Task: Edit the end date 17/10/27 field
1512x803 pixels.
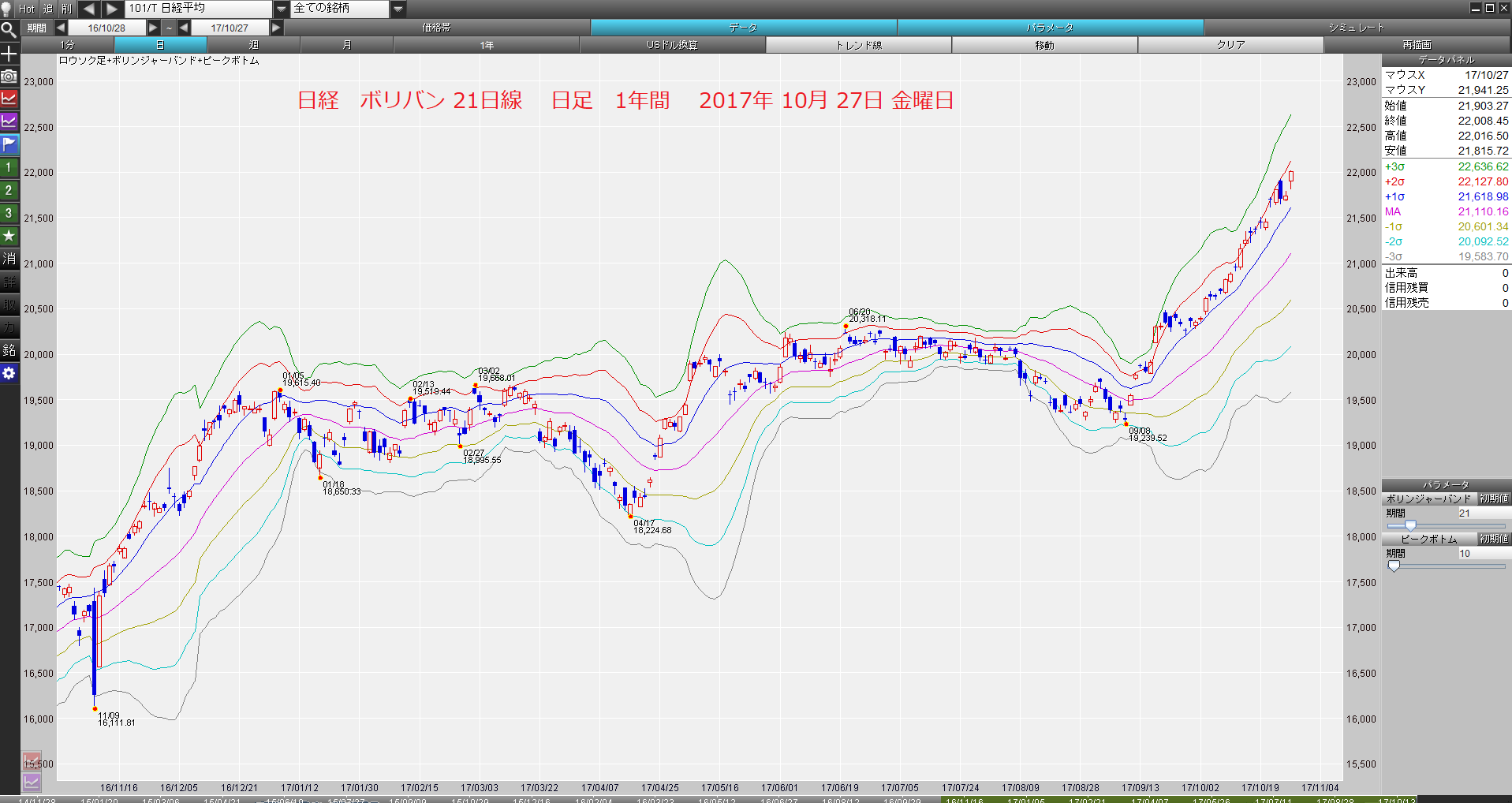Action: pyautogui.click(x=230, y=28)
